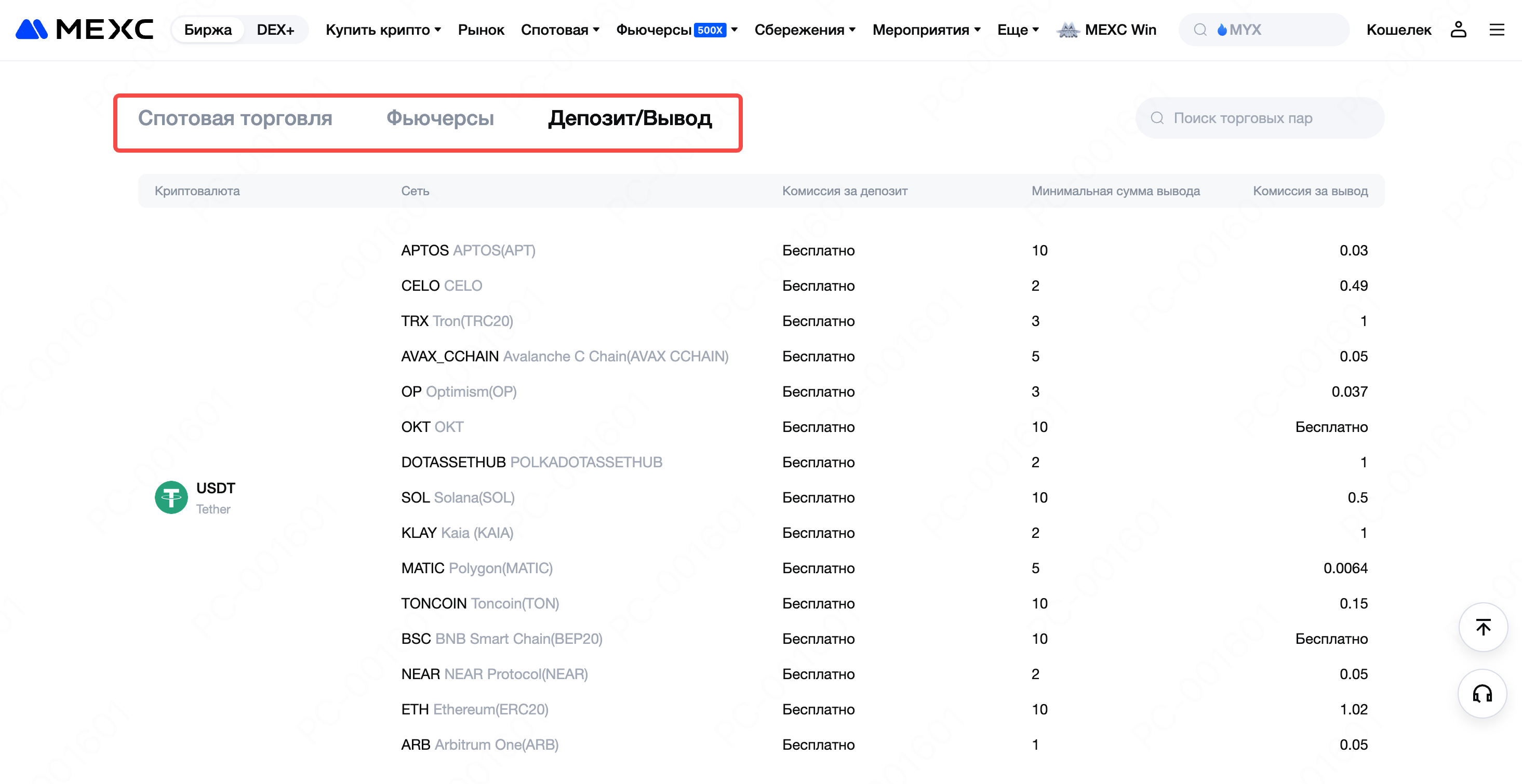Expand the Еще dropdown menu

point(1018,30)
